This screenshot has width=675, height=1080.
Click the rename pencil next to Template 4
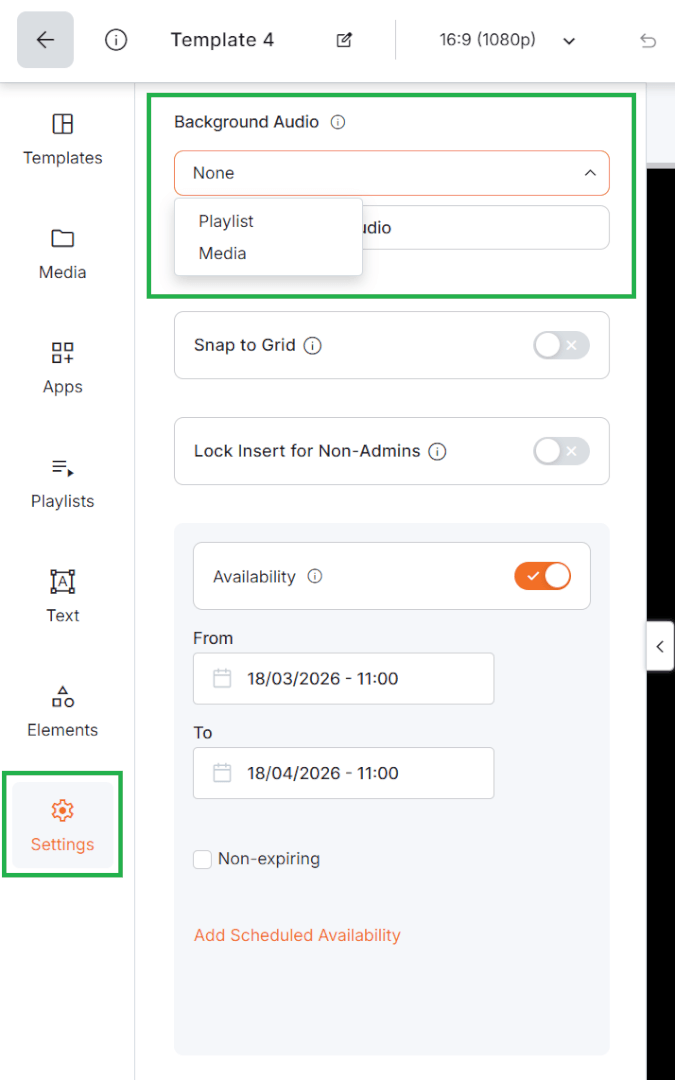pos(343,39)
